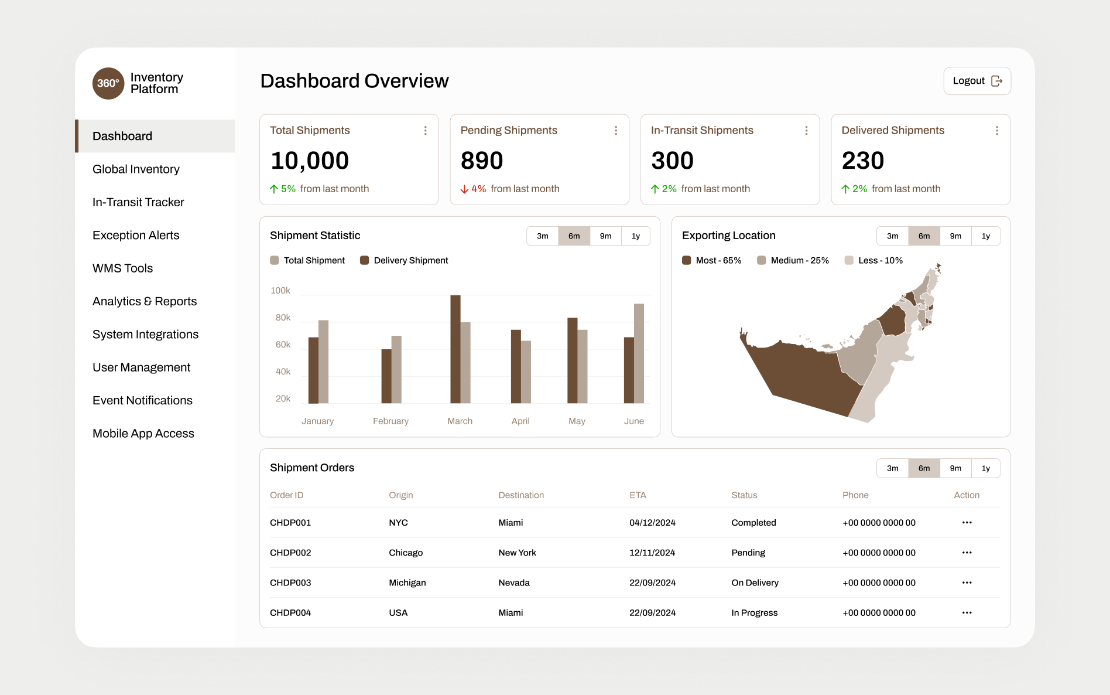The width and height of the screenshot is (1110, 695).
Task: Open the In-Transit Shipments card options menu
Action: point(806,130)
